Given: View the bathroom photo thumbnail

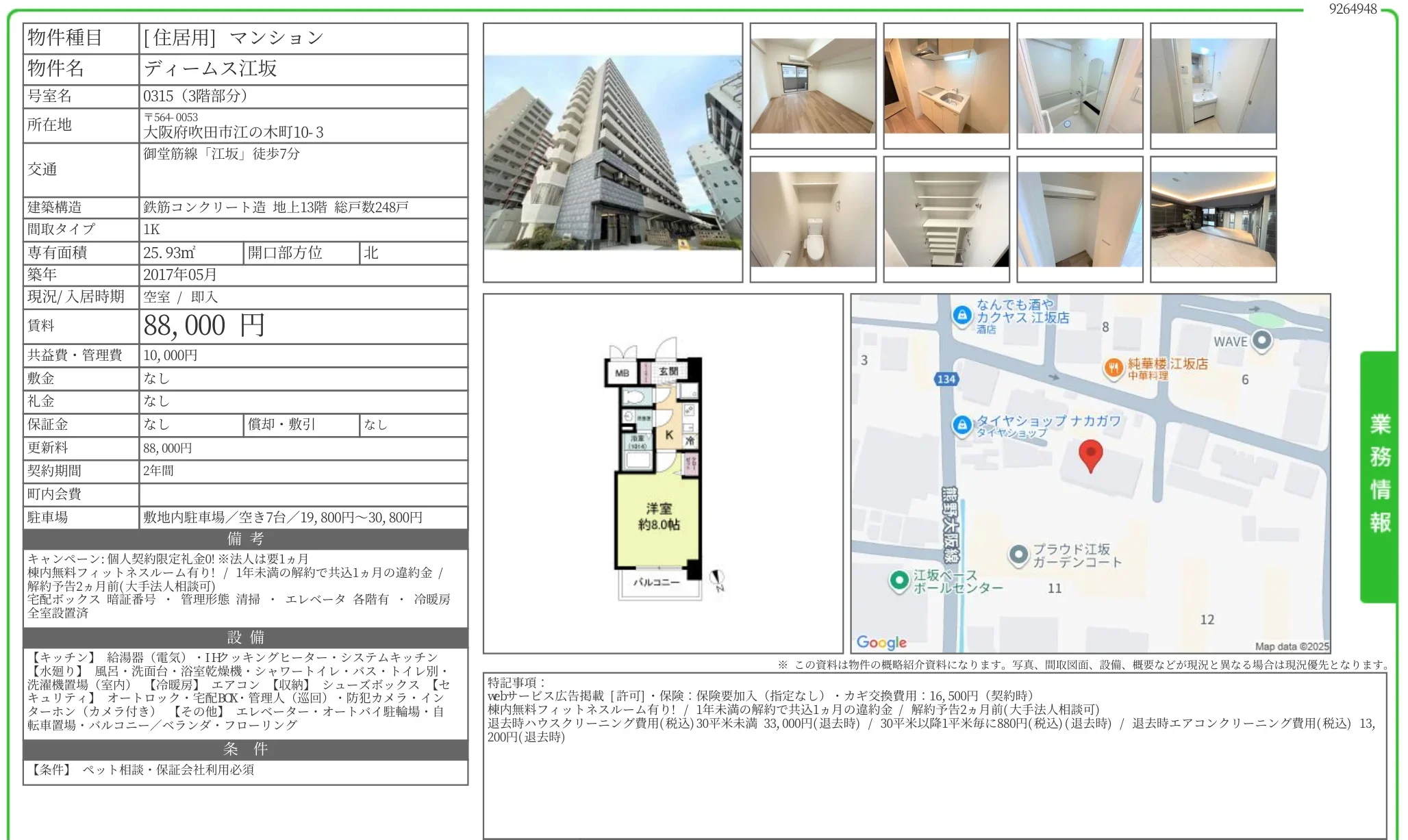Looking at the screenshot, I should [x=1079, y=84].
